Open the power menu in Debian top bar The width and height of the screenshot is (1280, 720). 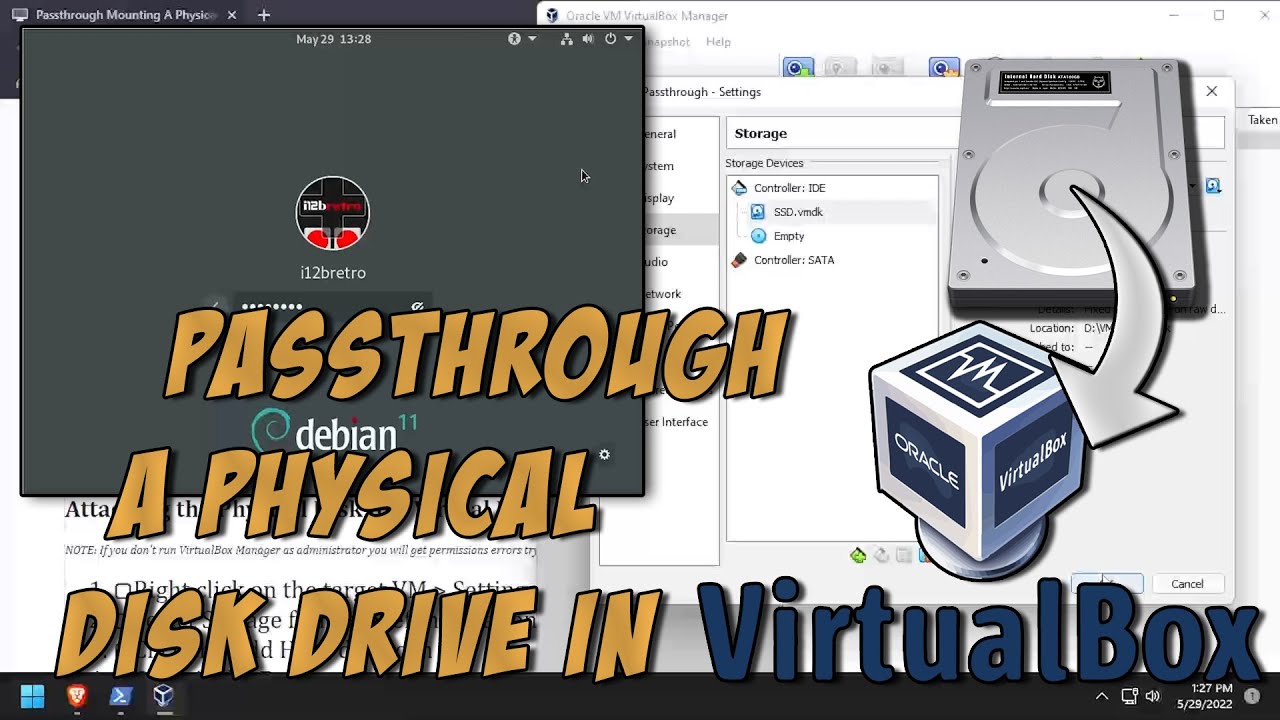[x=618, y=39]
